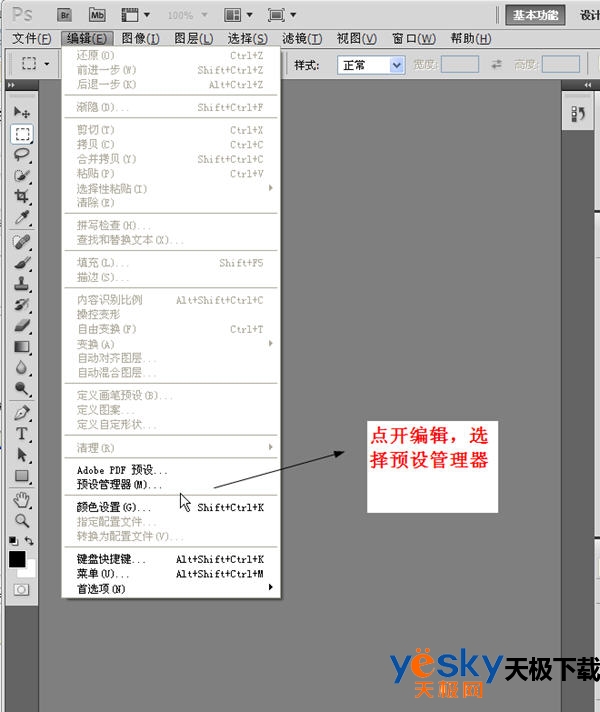Collapse the right panel dock
600x712 pixels.
pyautogui.click(x=588, y=85)
